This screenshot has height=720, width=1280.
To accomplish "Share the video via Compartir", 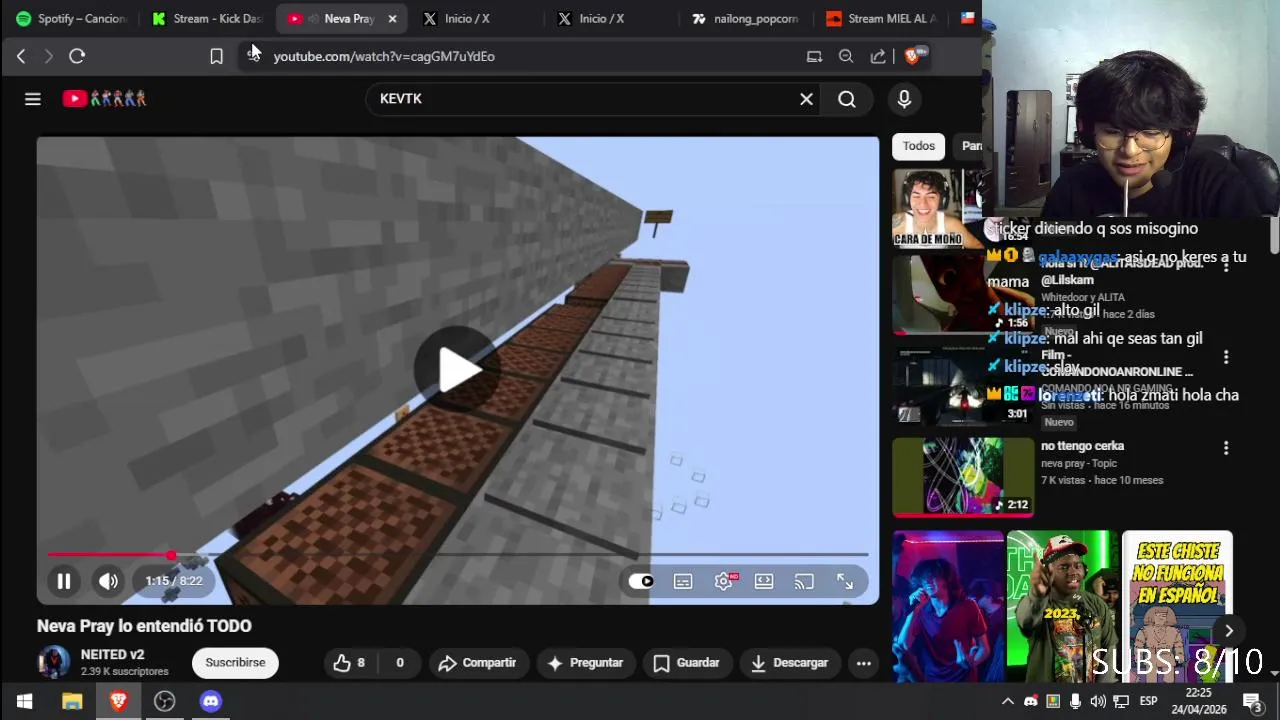I will coord(478,663).
